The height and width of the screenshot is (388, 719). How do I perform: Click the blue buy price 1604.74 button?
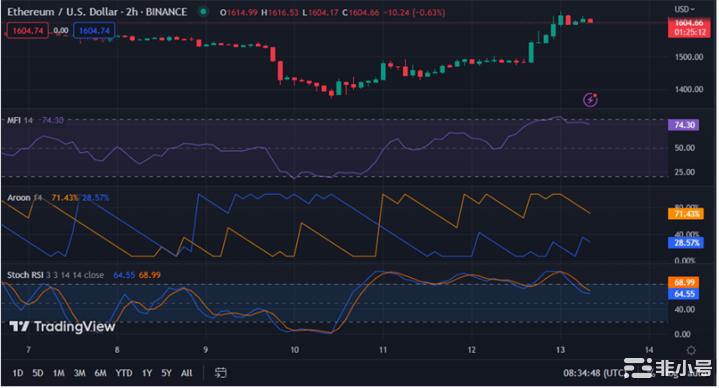[x=94, y=31]
